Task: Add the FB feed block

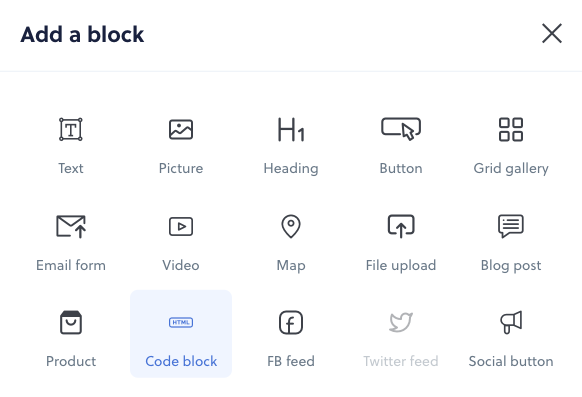Action: (291, 322)
